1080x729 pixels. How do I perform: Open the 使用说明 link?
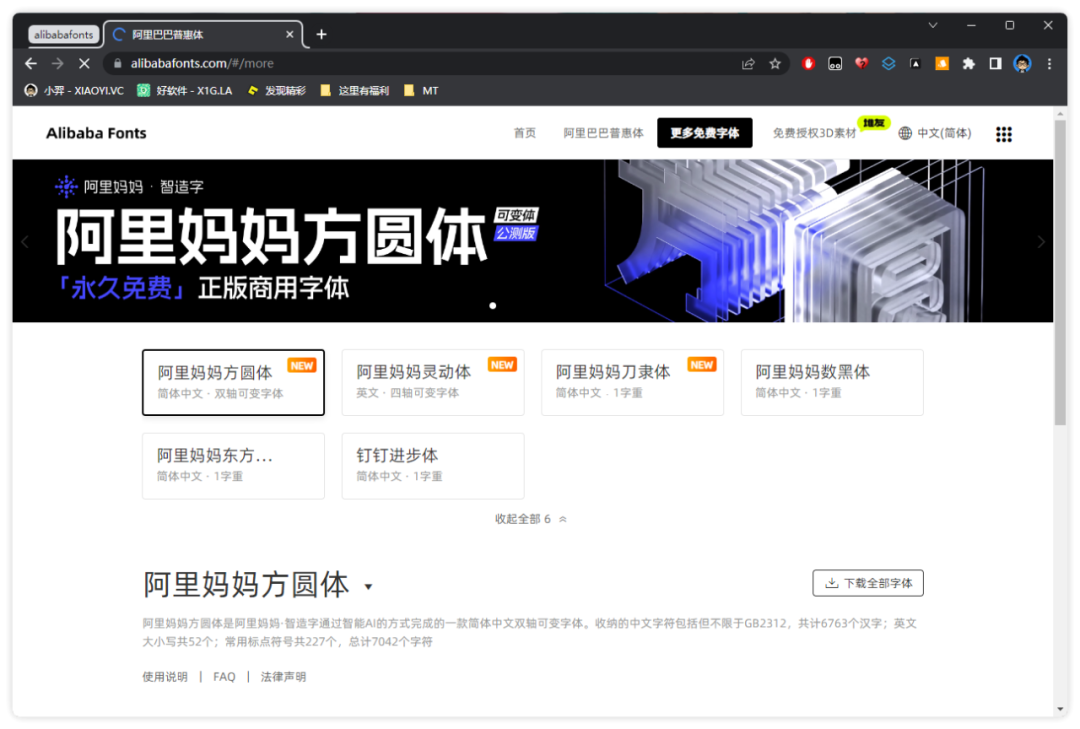[165, 677]
